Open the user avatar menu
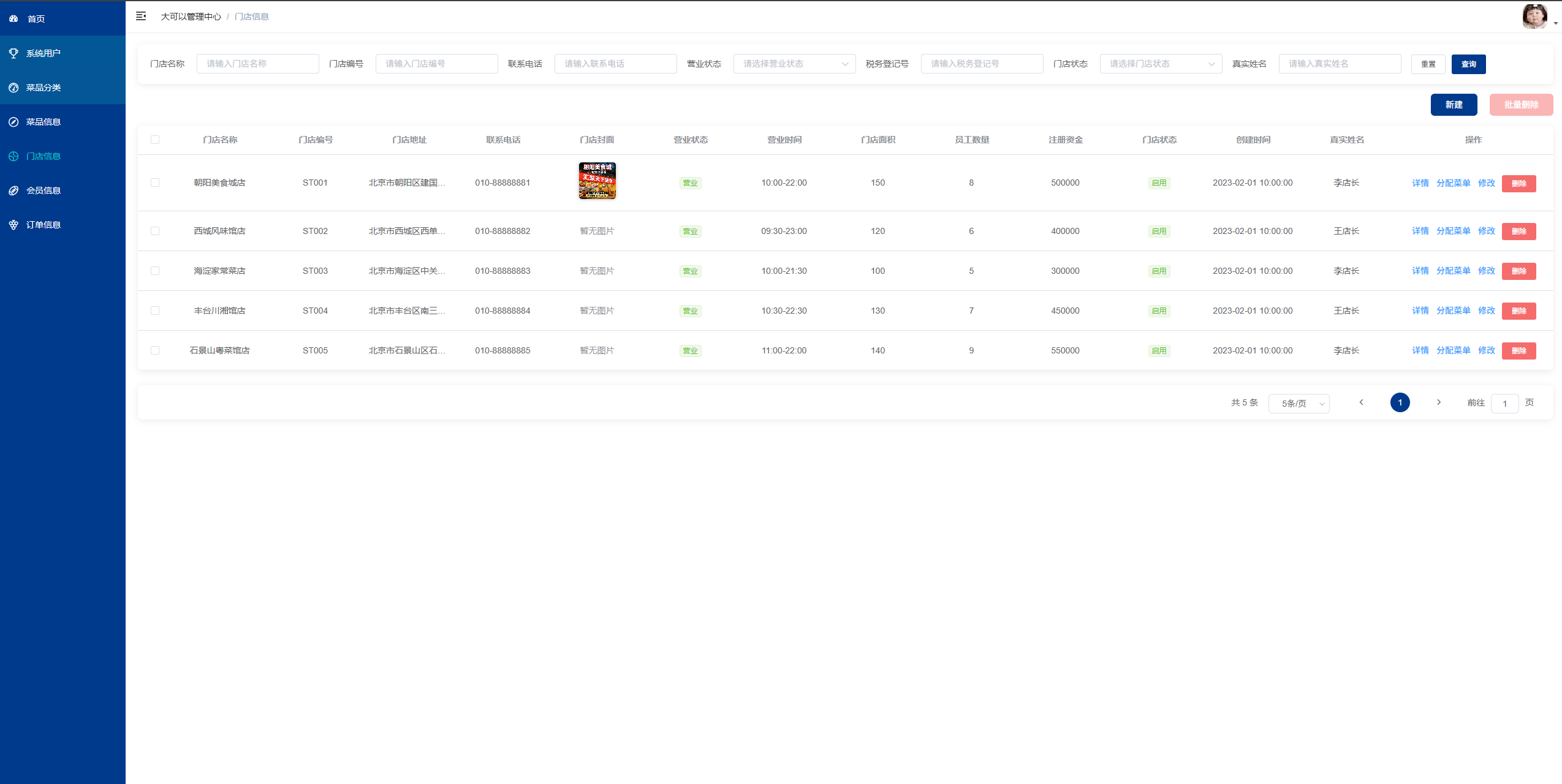This screenshot has width=1562, height=784. pos(1534,17)
